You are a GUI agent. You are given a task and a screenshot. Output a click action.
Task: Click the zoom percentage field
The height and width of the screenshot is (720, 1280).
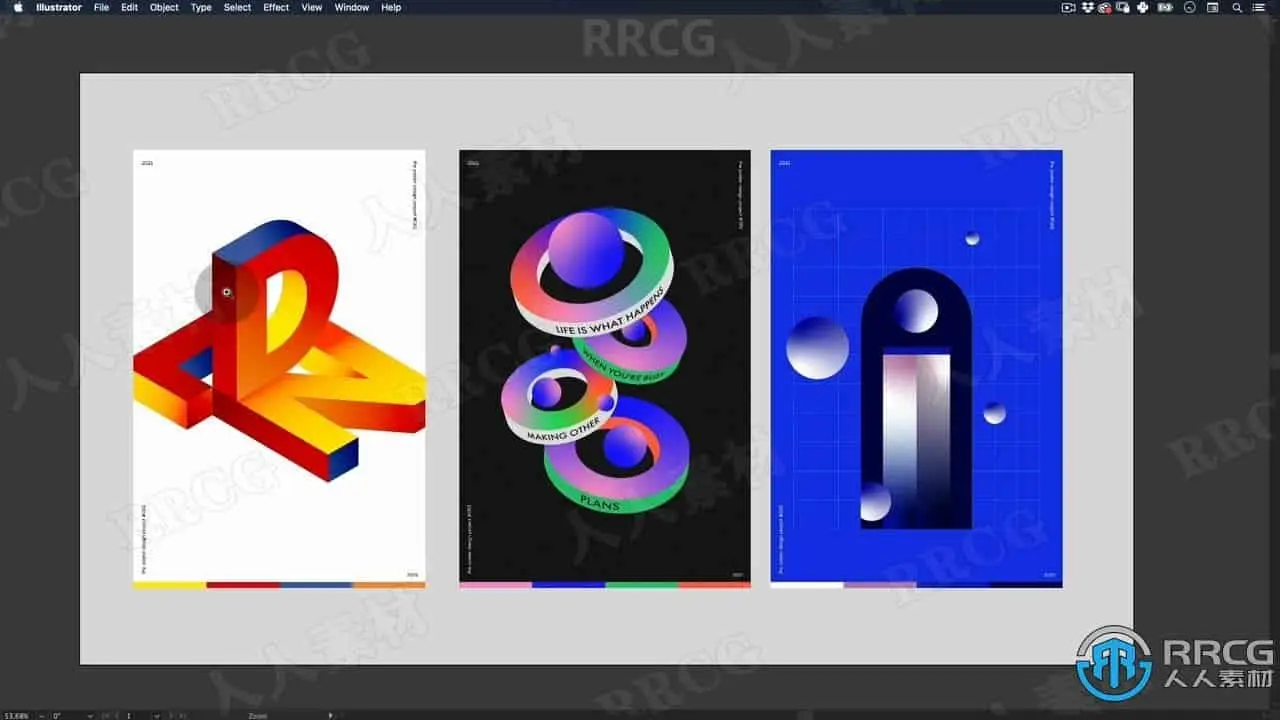[x=17, y=715]
